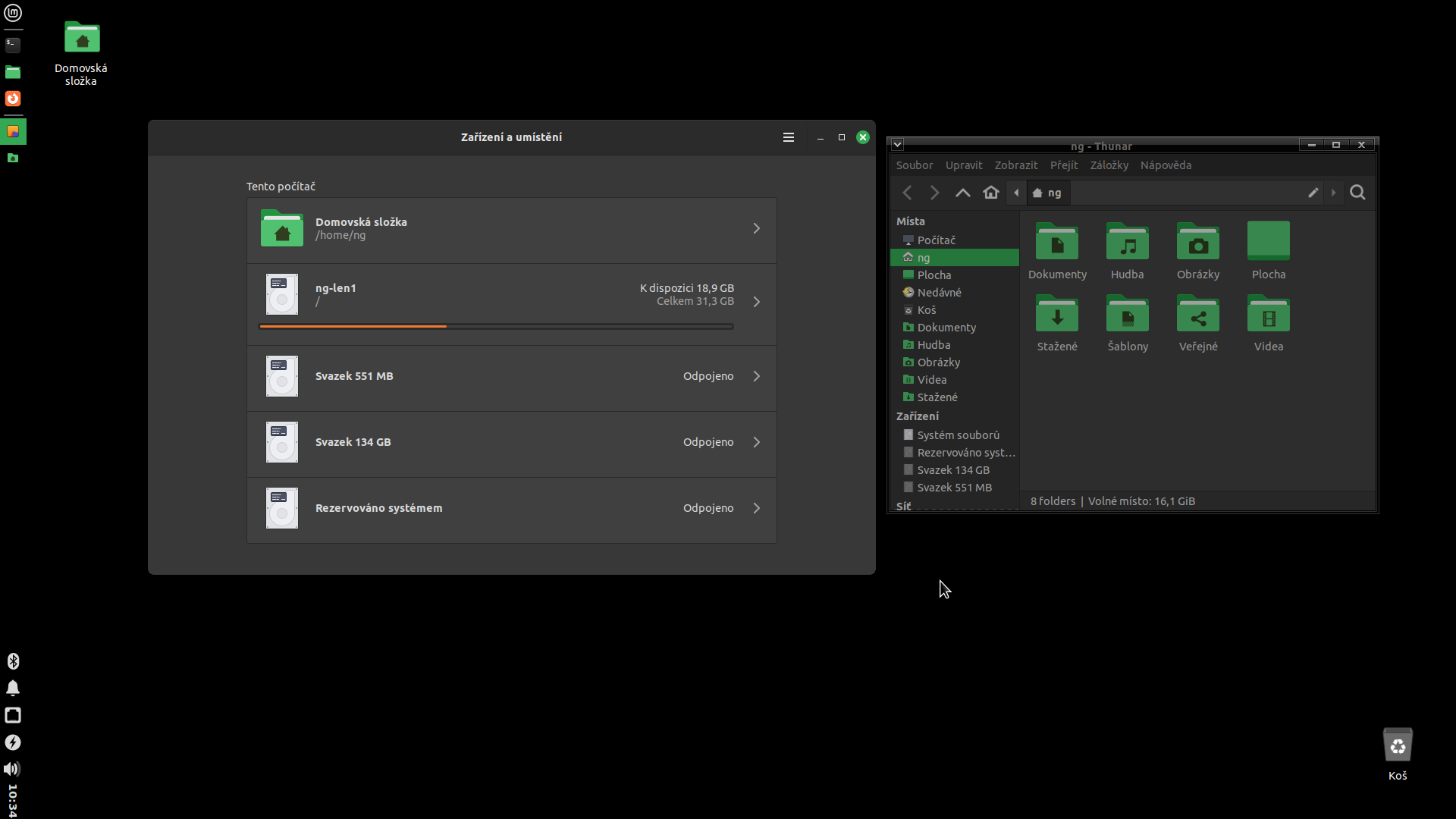The width and height of the screenshot is (1456, 819).
Task: Select Svazek 134 GB in Thunar sidebar
Action: click(x=952, y=470)
